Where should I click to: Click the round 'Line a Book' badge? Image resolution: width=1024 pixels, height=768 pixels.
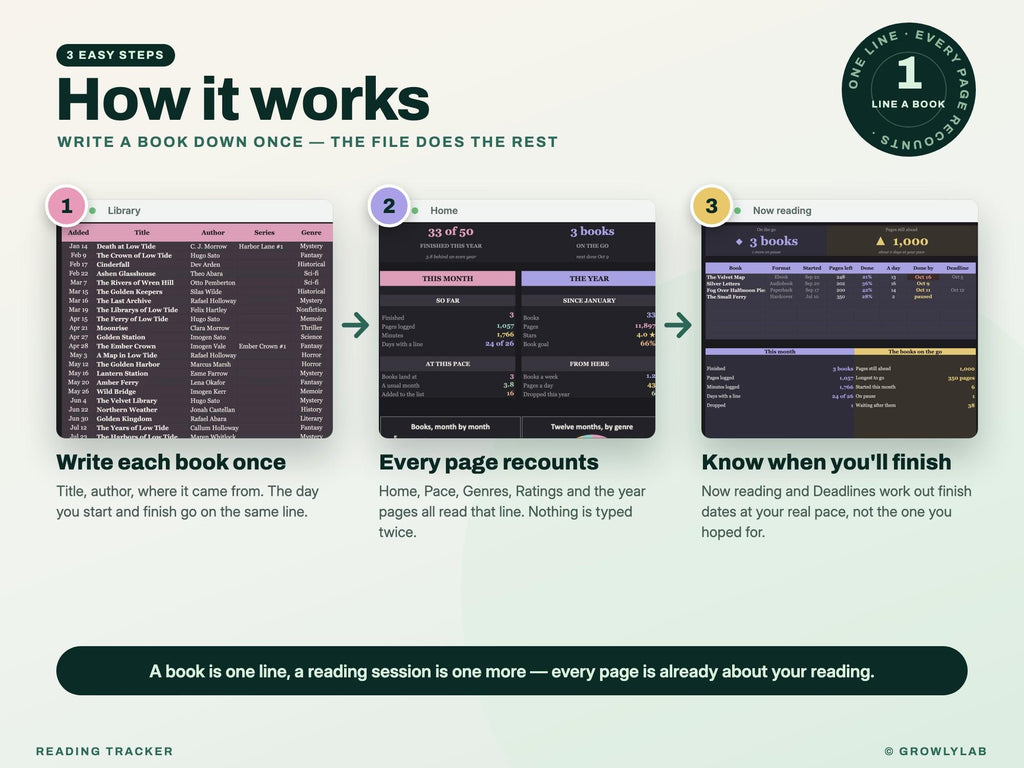(908, 89)
